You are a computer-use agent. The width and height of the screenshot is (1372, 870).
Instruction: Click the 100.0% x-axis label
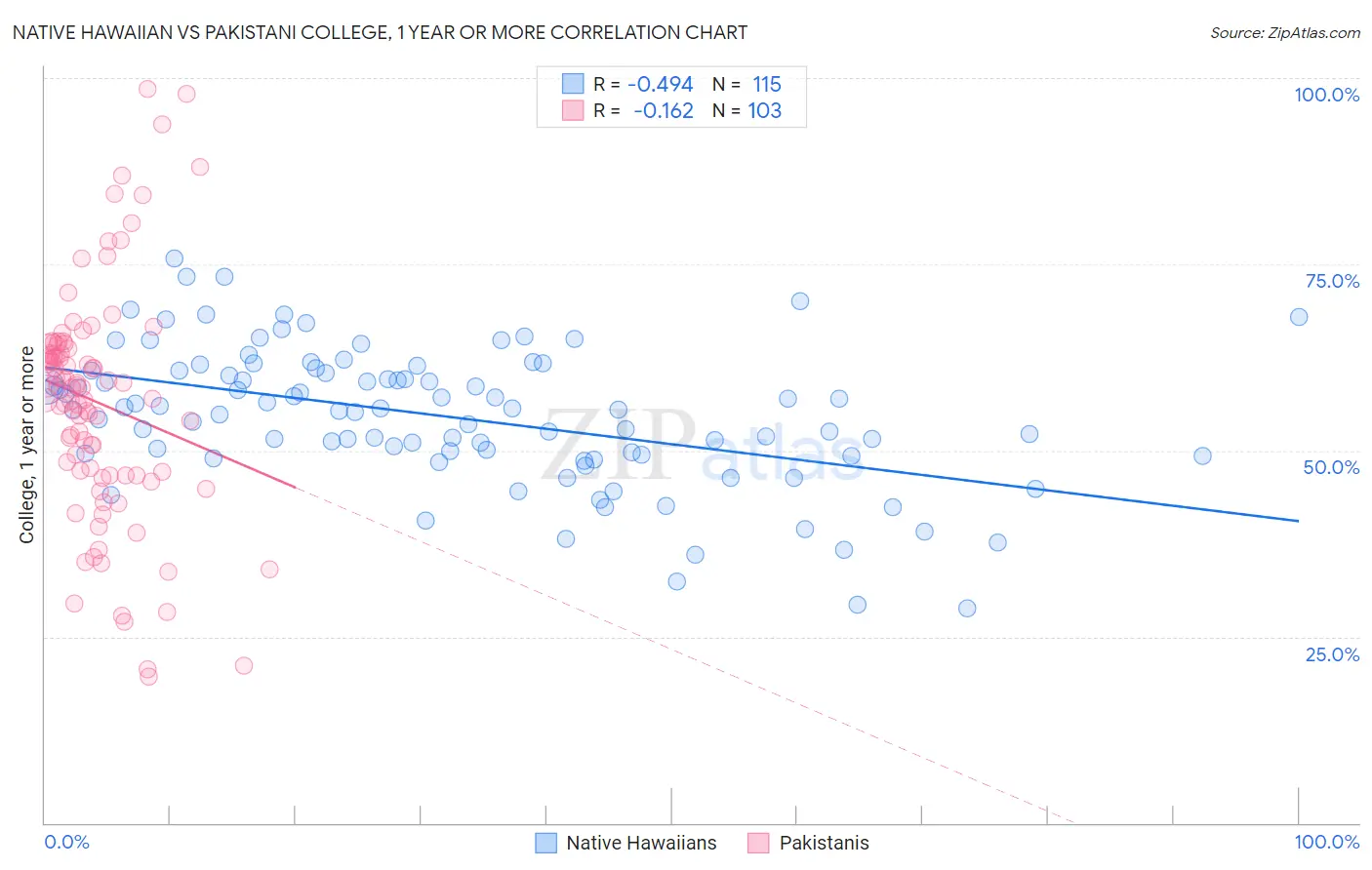[1327, 842]
